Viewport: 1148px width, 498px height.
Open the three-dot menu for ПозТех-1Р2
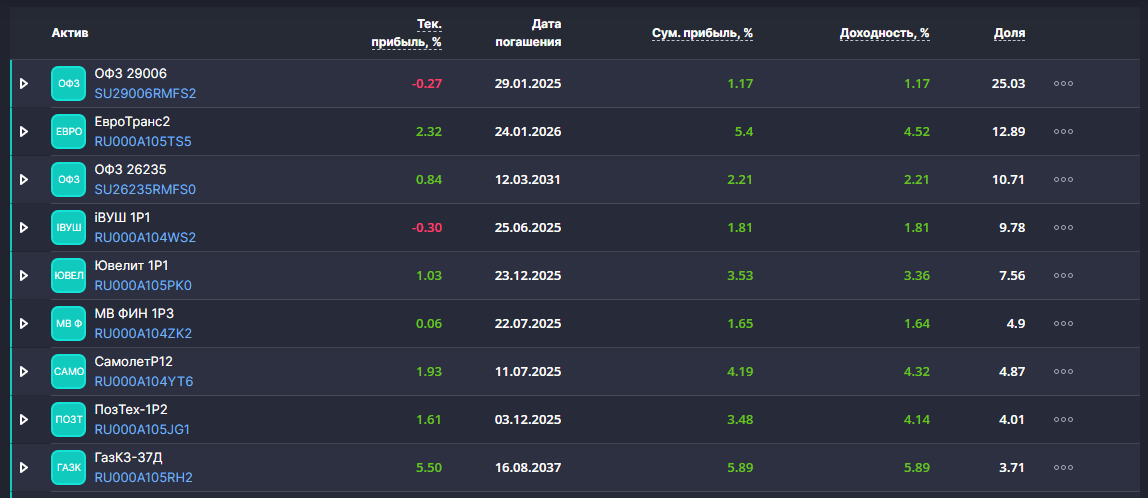(x=1063, y=420)
